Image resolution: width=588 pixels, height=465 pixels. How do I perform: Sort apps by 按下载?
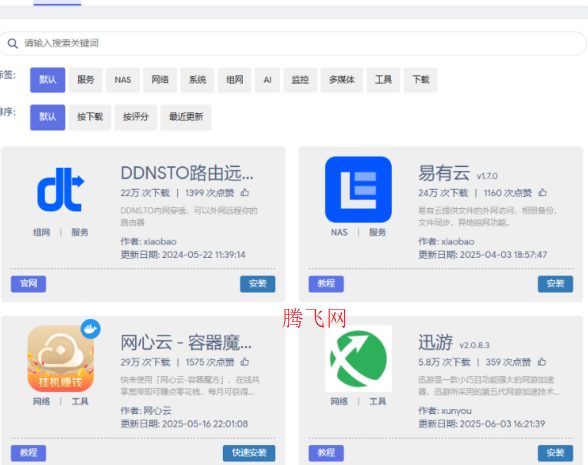90,117
